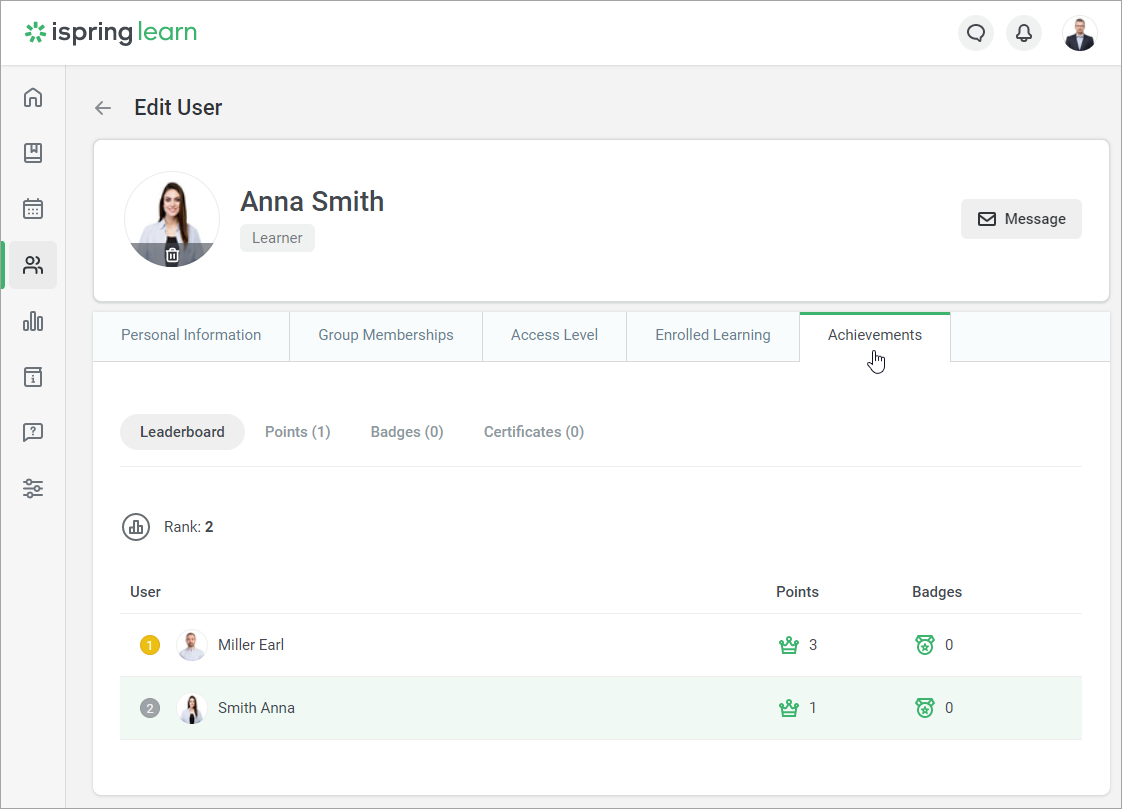Open the calendar icon in sidebar
Viewport: 1122px width, 809px height.
(33, 209)
